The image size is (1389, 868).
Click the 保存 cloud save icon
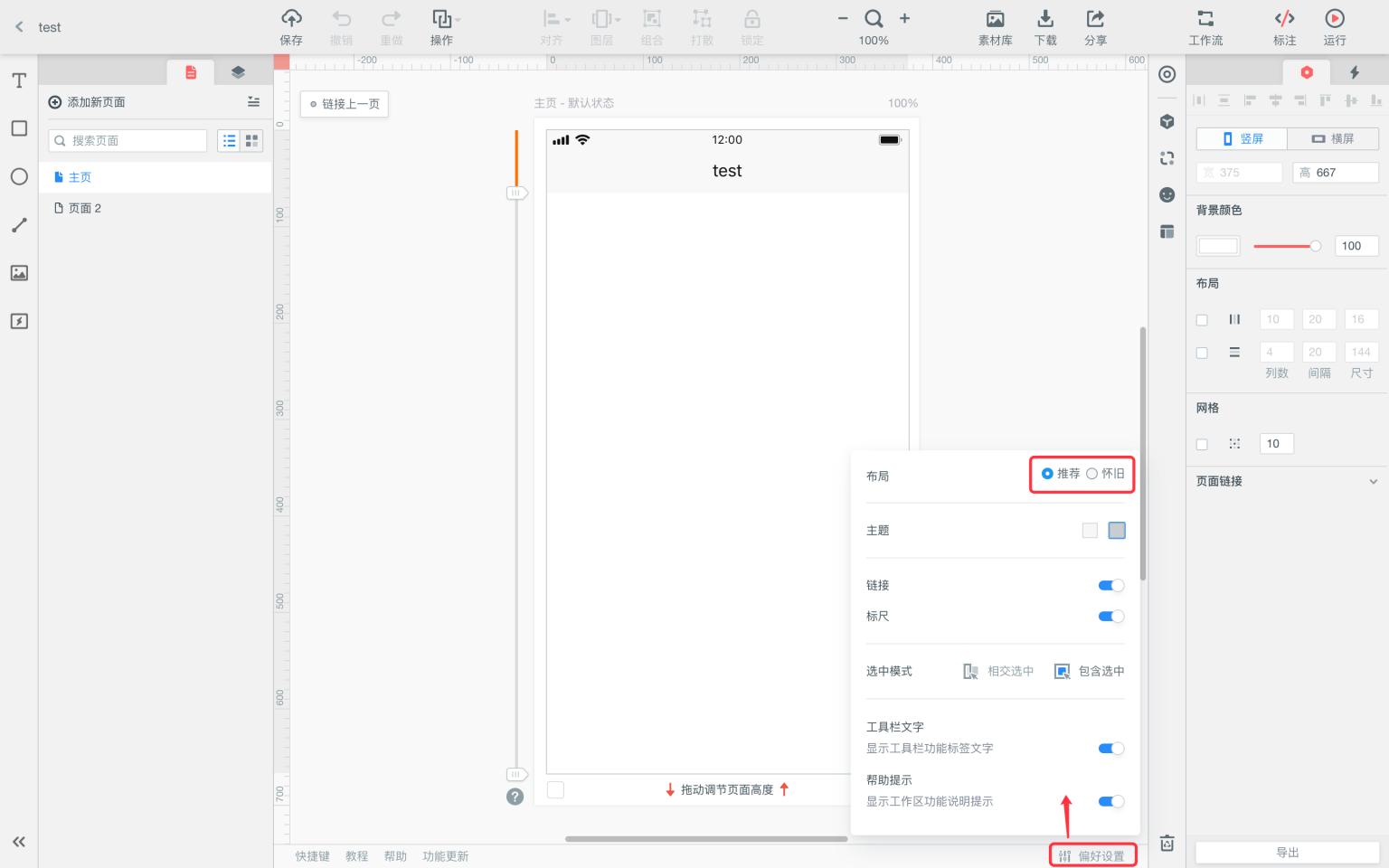click(x=291, y=18)
